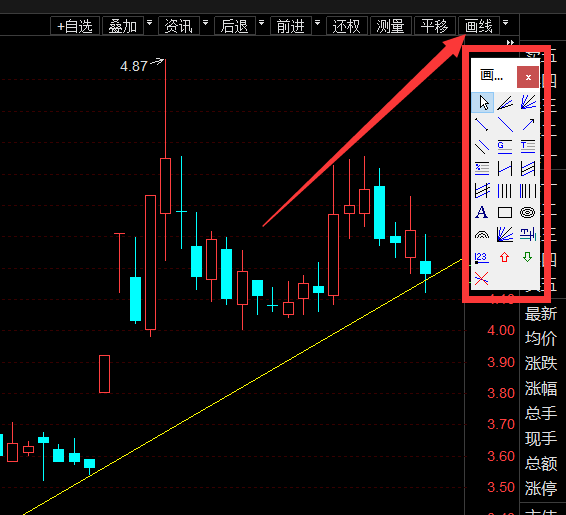Click the +自选 button
566x515 pixels.
pyautogui.click(x=75, y=26)
